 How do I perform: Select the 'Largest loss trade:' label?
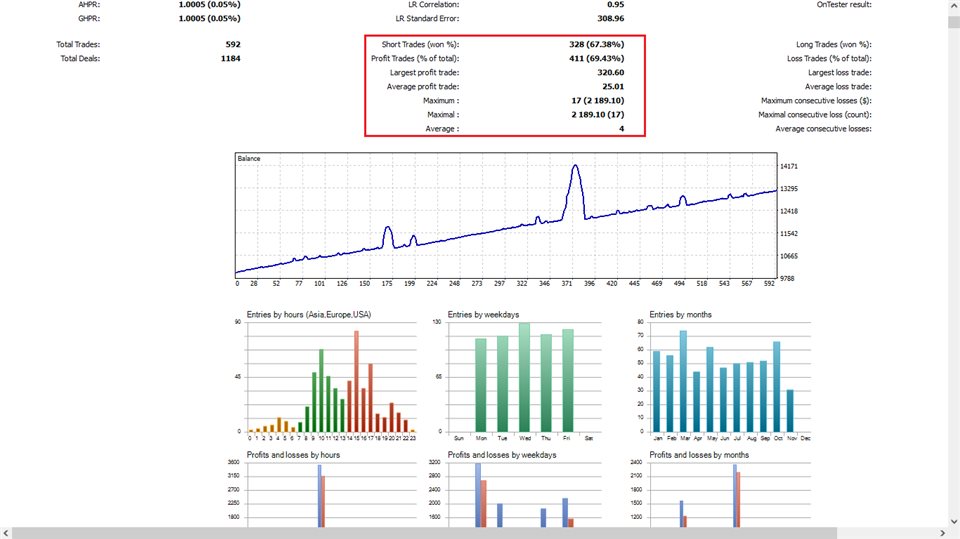[x=839, y=72]
